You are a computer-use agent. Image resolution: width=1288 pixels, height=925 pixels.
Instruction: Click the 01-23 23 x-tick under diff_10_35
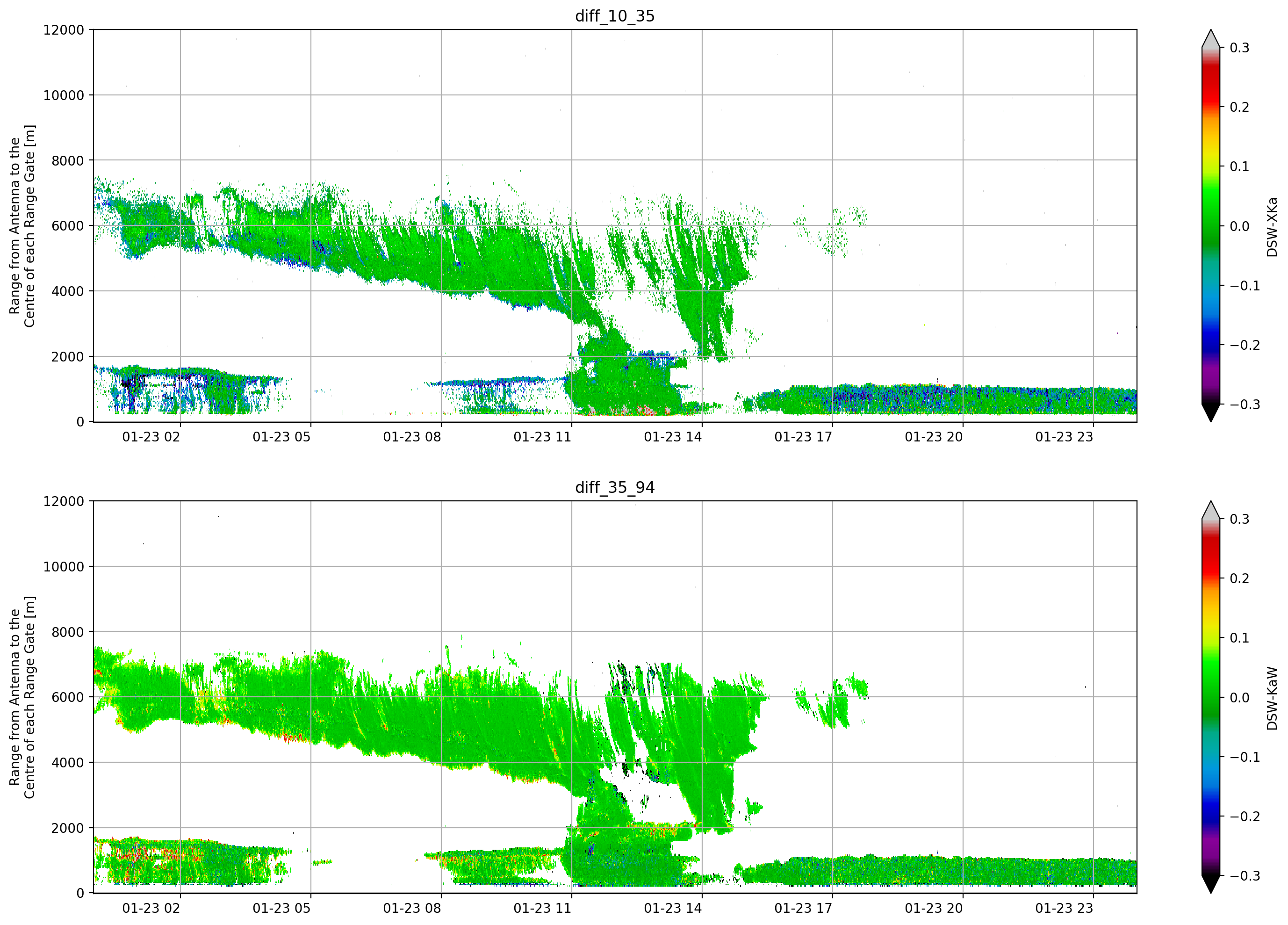tap(1064, 437)
